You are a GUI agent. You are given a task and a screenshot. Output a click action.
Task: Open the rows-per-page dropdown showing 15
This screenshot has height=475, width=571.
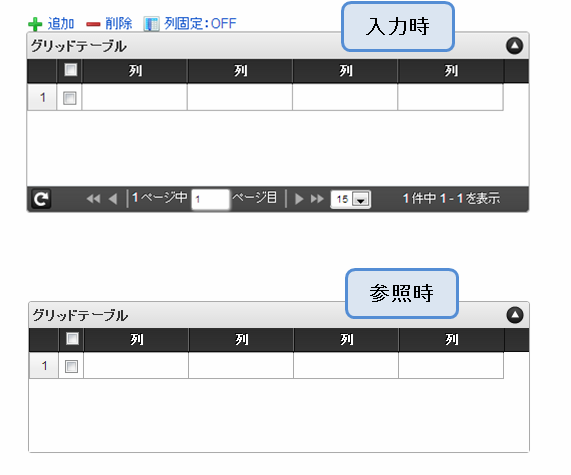351,199
